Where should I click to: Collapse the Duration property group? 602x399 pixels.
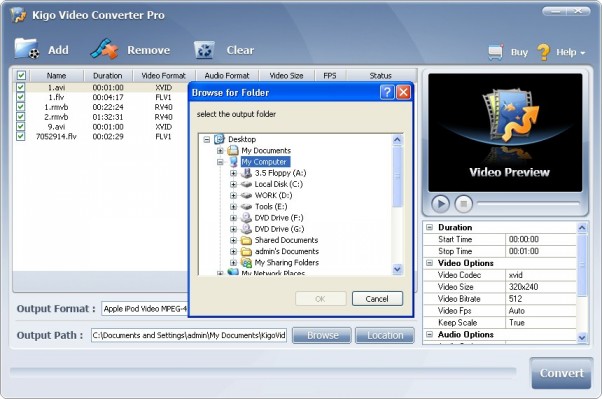[430, 227]
